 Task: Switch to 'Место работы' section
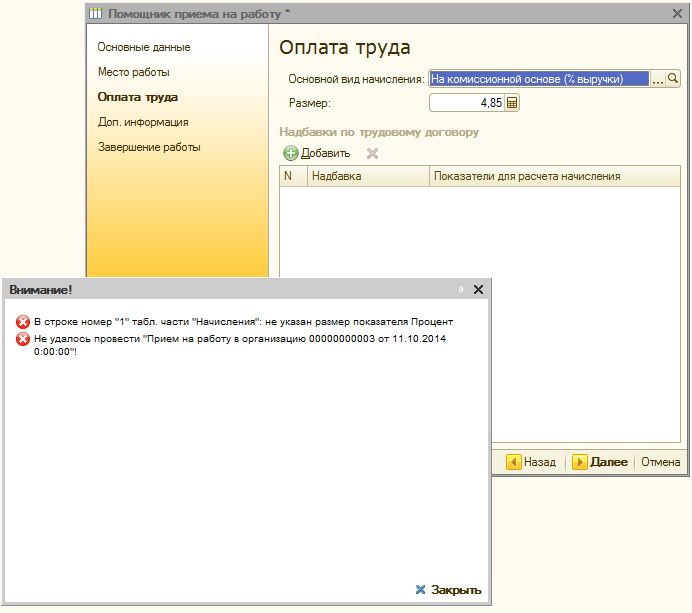(133, 72)
